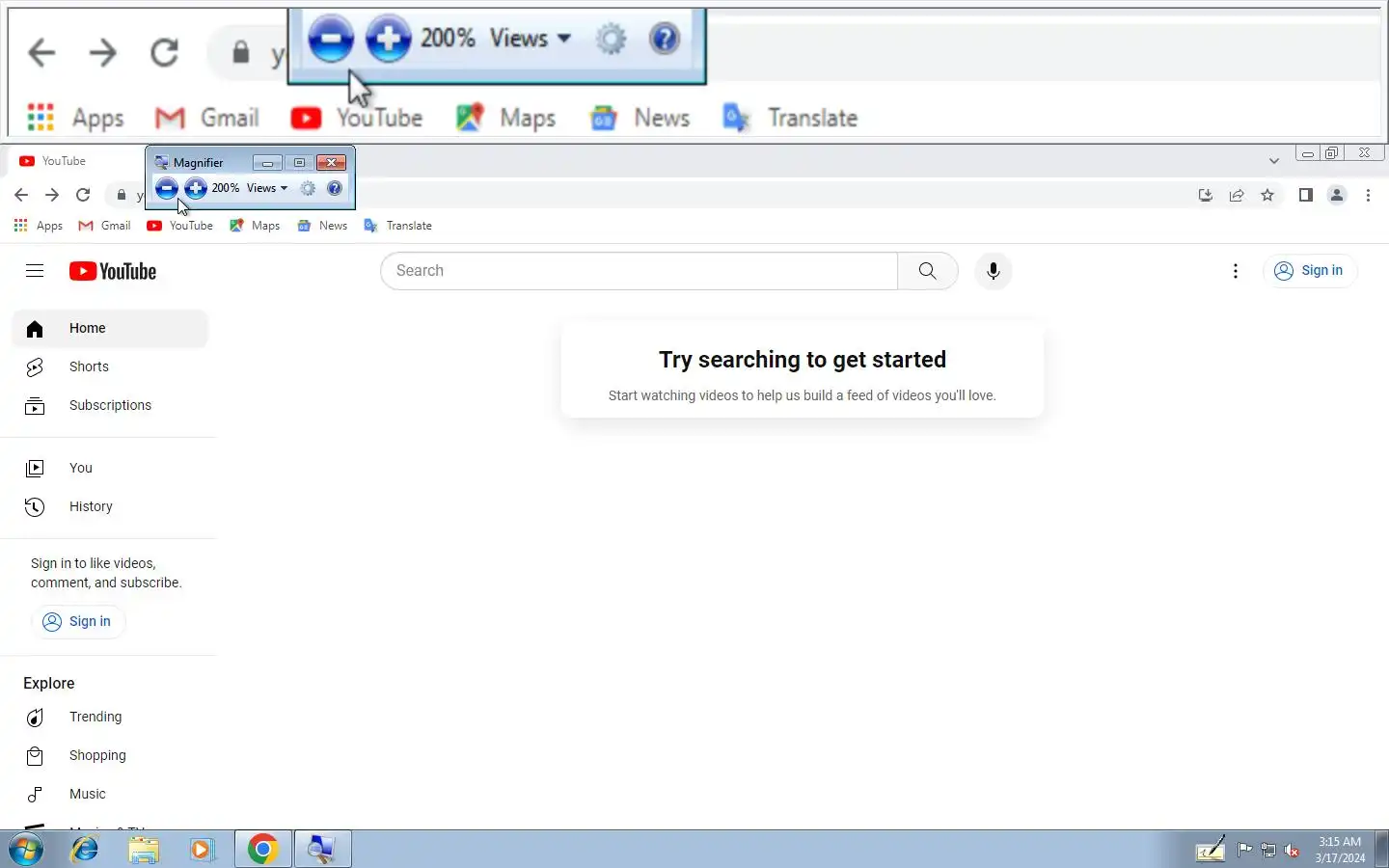Click the Windows Start button

pos(26,850)
